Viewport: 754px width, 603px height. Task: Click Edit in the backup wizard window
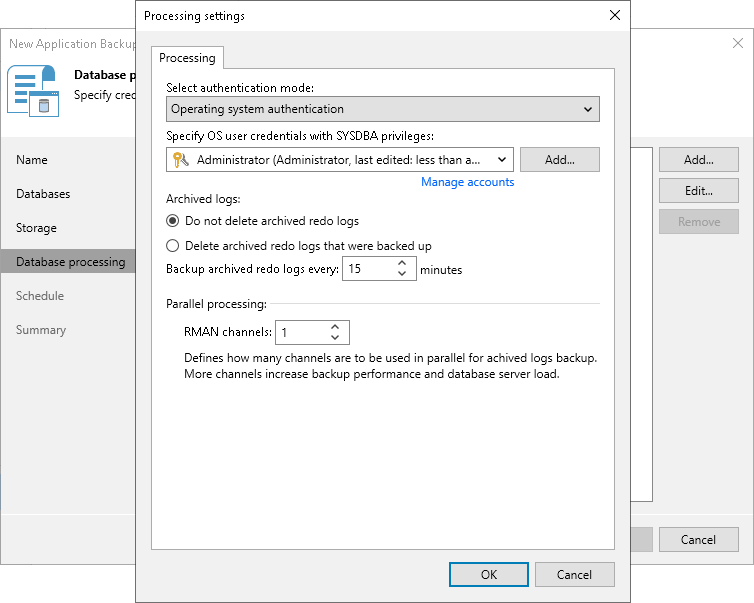click(699, 191)
